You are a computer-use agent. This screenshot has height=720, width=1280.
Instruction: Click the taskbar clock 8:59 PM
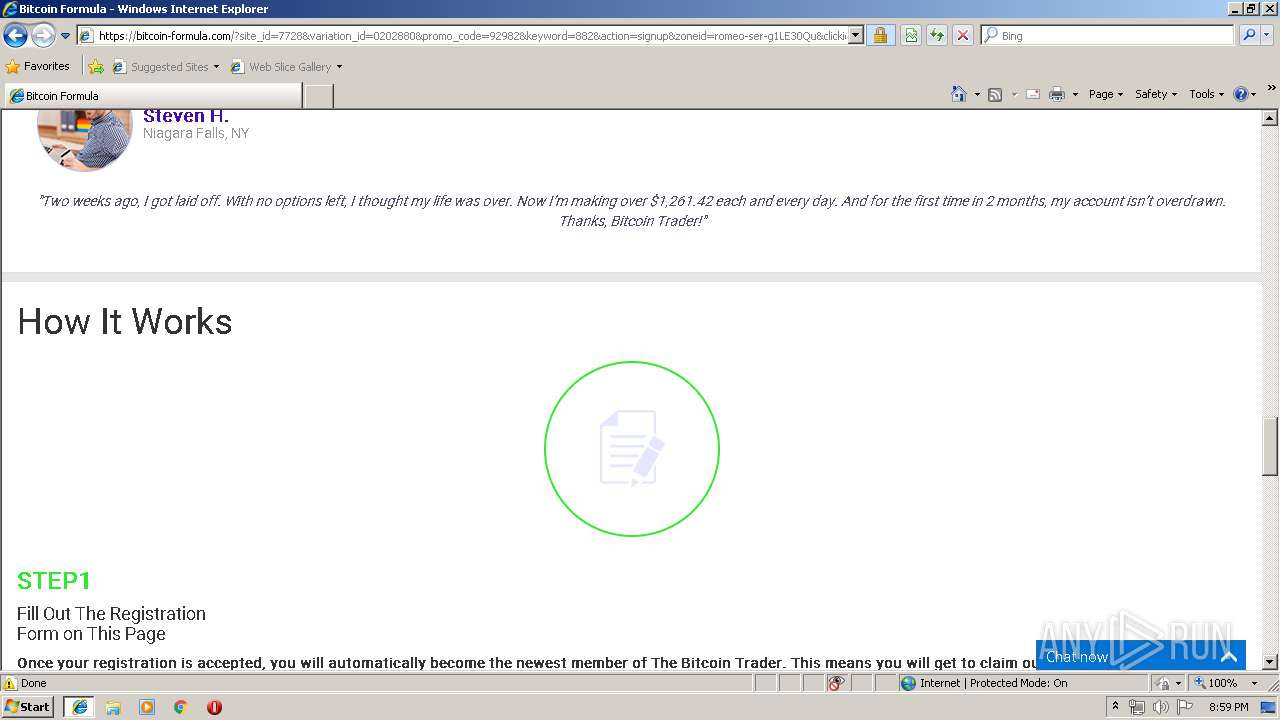[x=1228, y=707]
